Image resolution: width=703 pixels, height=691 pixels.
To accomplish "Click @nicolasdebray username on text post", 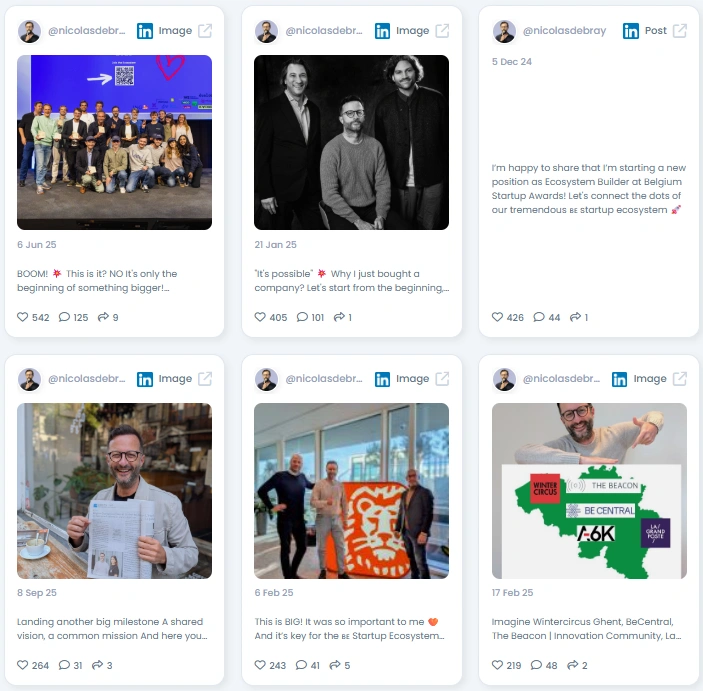I will tap(564, 30).
